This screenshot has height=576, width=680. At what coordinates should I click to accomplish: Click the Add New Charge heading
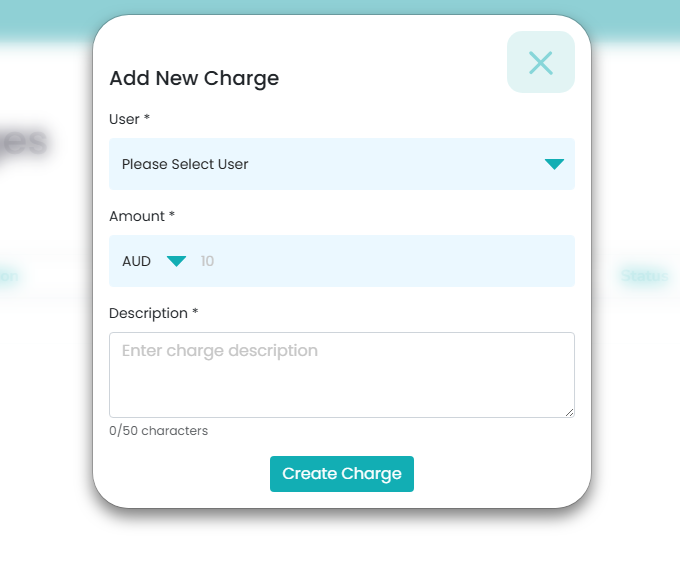194,78
